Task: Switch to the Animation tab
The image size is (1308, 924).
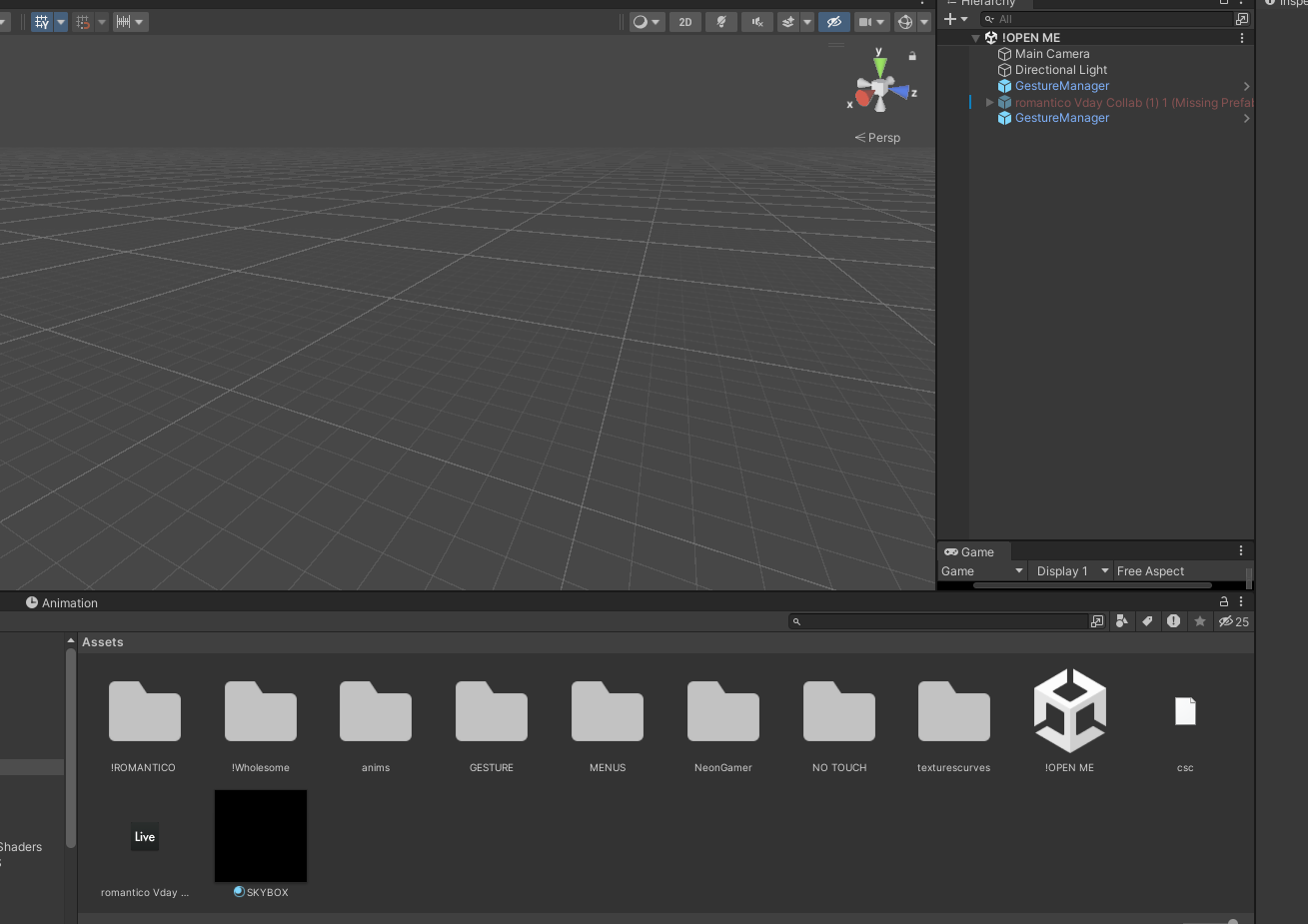Action: [62, 602]
